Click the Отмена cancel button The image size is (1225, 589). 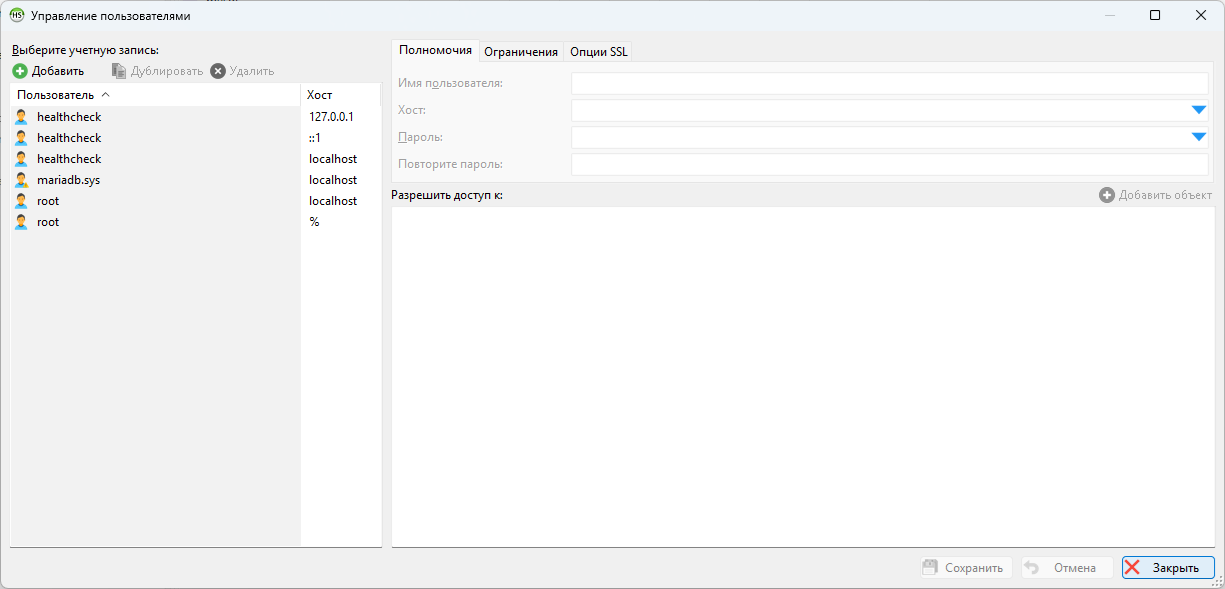point(1066,568)
